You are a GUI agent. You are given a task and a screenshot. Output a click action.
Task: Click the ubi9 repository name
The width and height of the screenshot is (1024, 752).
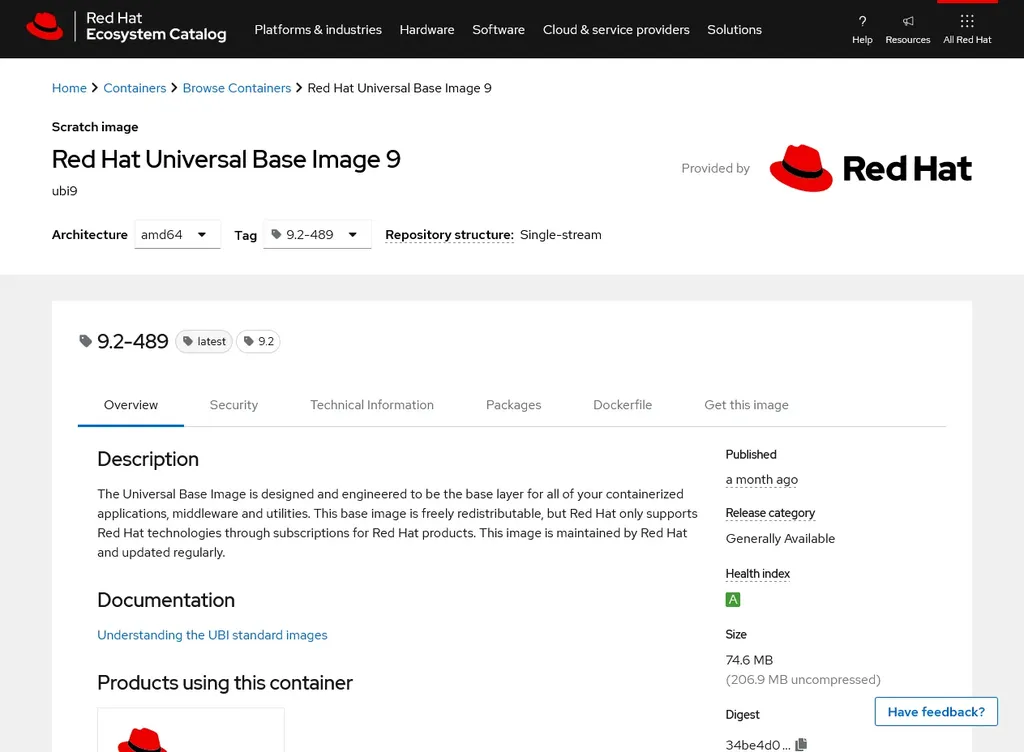[65, 191]
